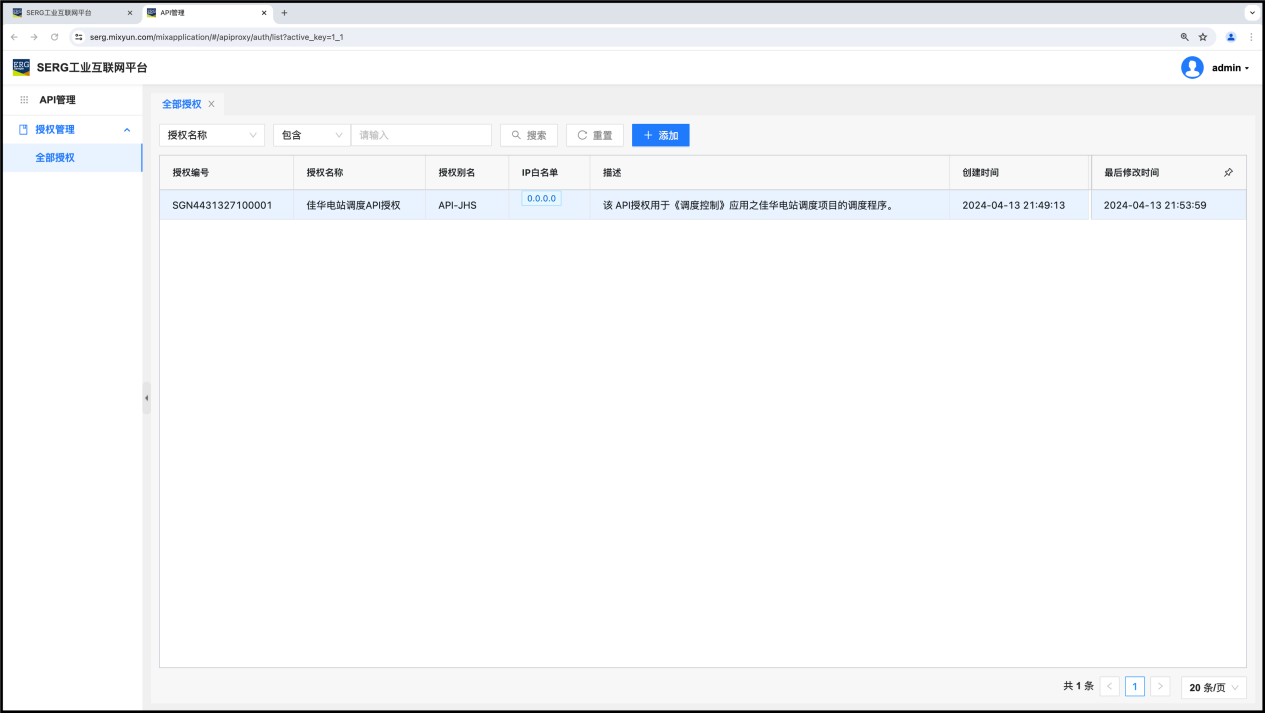Image resolution: width=1265 pixels, height=713 pixels.
Task: Click the admin user avatar icon
Action: pyautogui.click(x=1191, y=68)
